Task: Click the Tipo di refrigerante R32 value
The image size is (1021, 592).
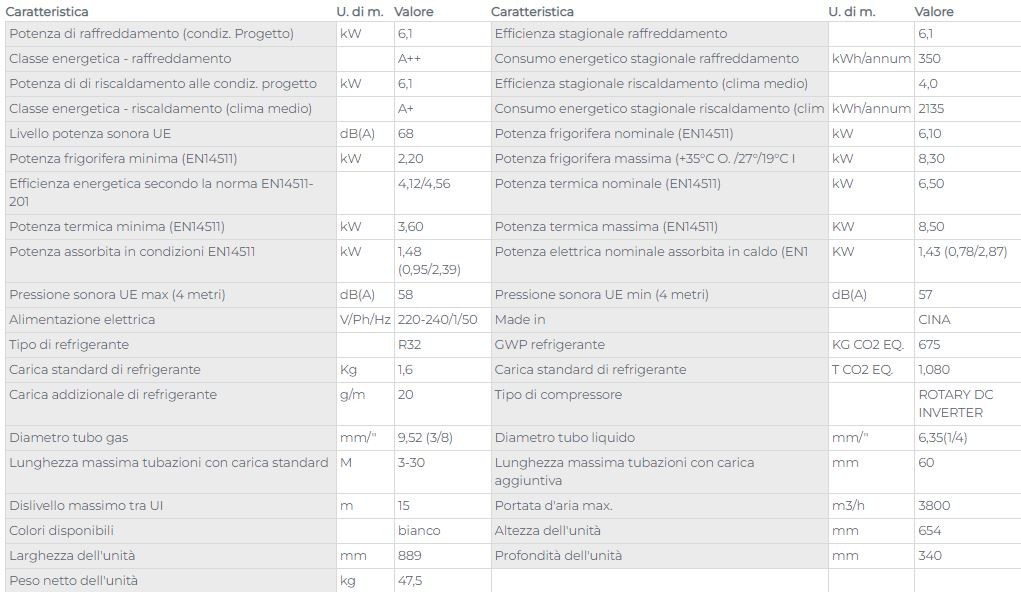Action: click(410, 345)
